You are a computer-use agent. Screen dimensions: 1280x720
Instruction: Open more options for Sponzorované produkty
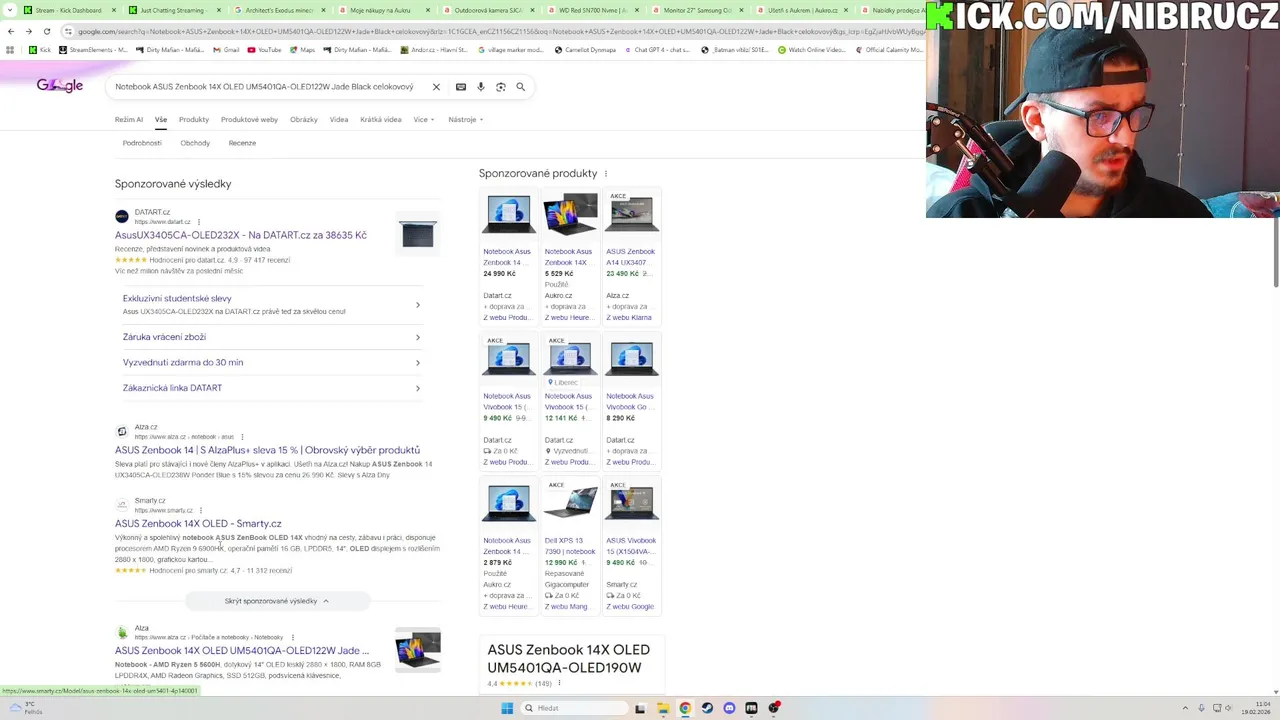605,174
